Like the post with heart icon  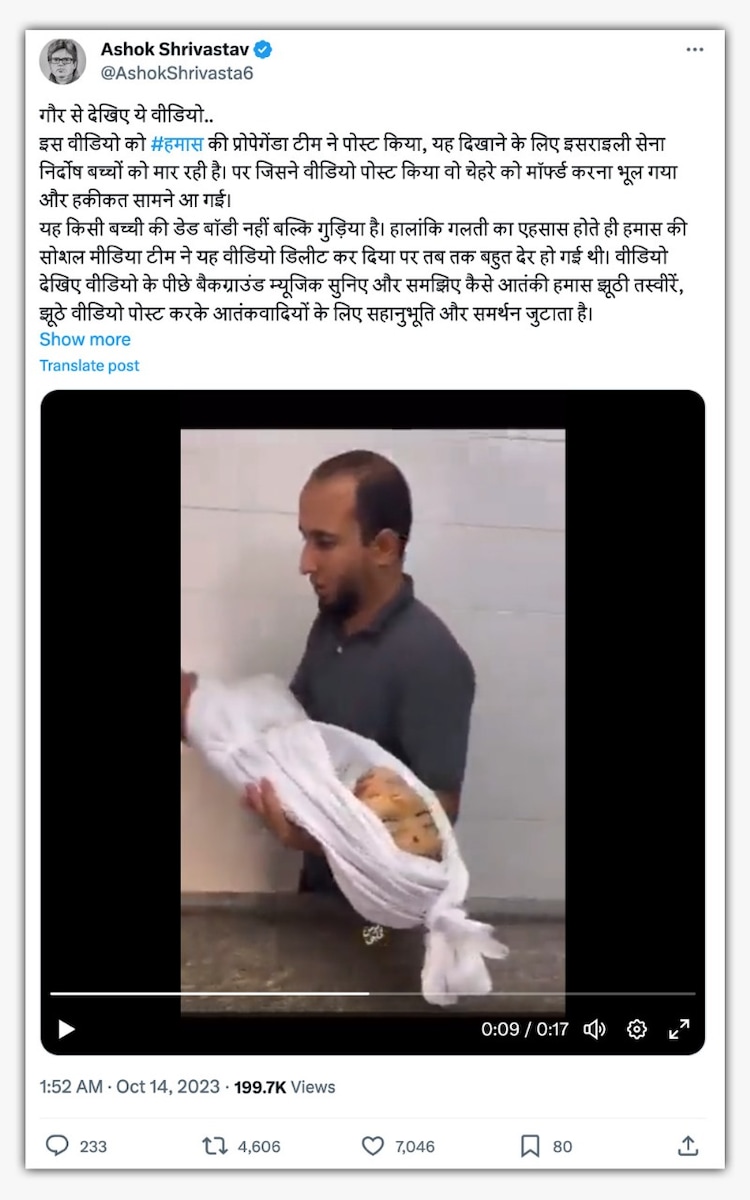point(373,1145)
